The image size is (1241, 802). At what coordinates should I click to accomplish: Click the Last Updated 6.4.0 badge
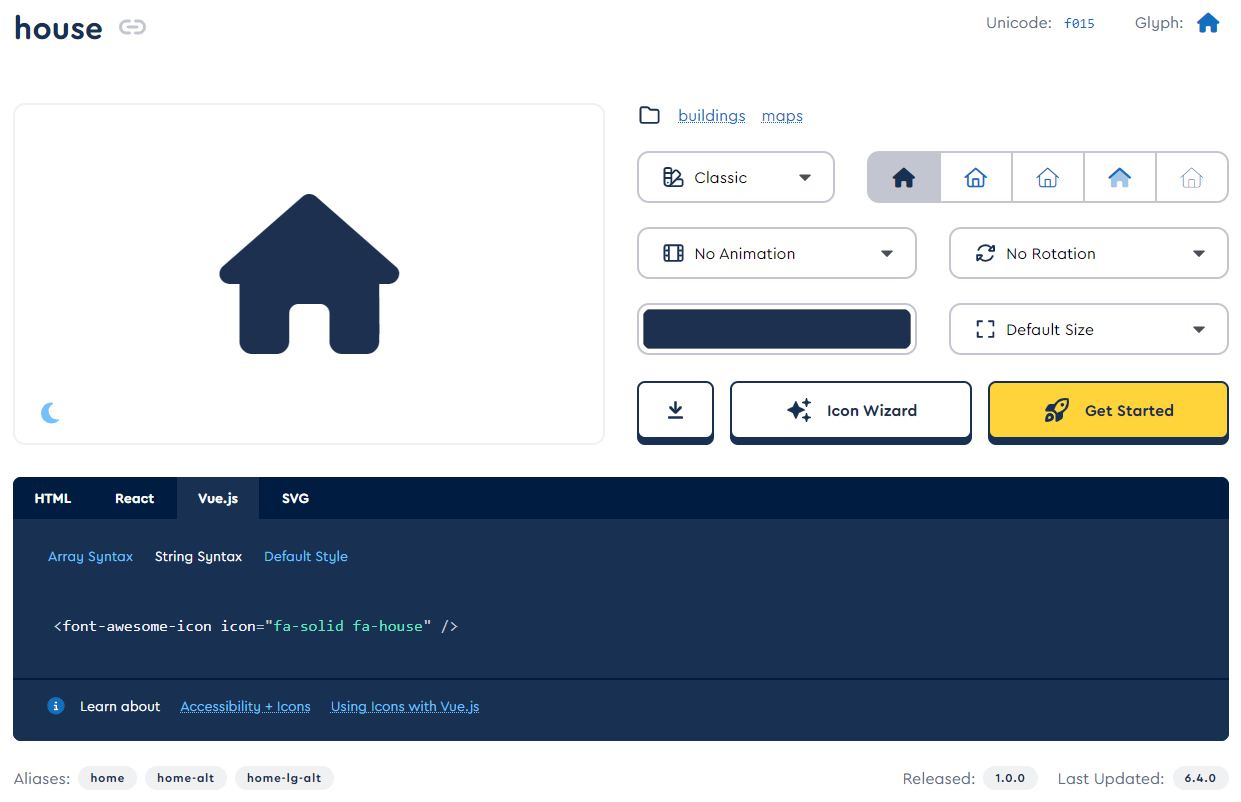[1200, 778]
